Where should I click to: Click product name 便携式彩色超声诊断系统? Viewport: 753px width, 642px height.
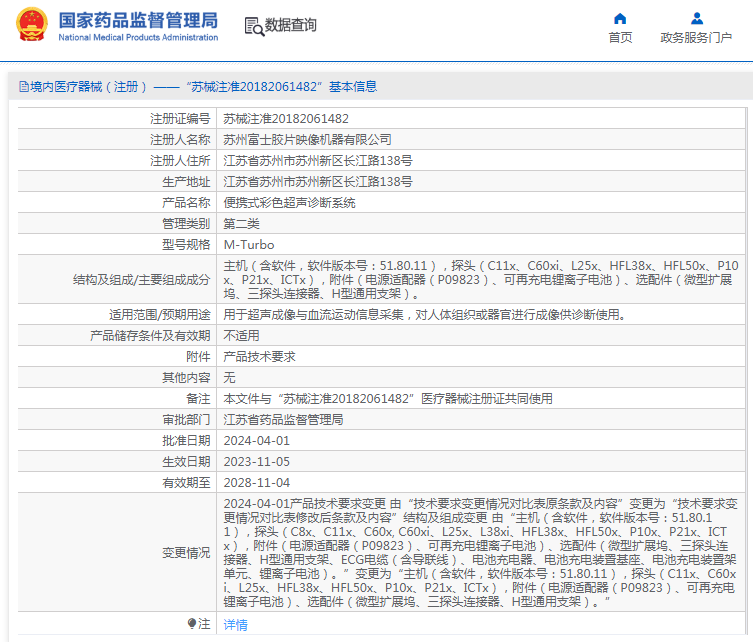tap(289, 202)
